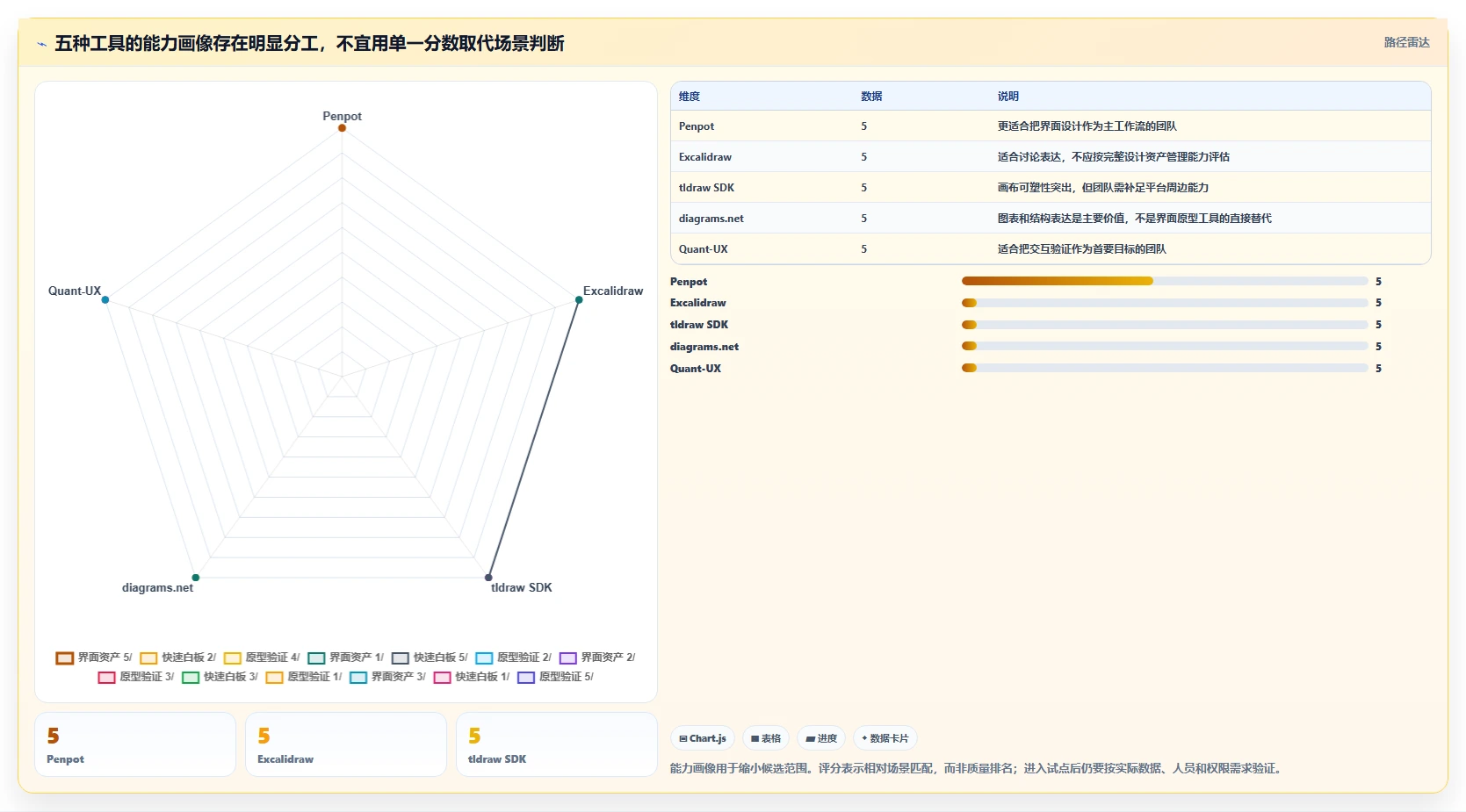The image size is (1466, 812).
Task: Click the panel title 五种工具的能力画像存在明显分工
Action: point(310,43)
